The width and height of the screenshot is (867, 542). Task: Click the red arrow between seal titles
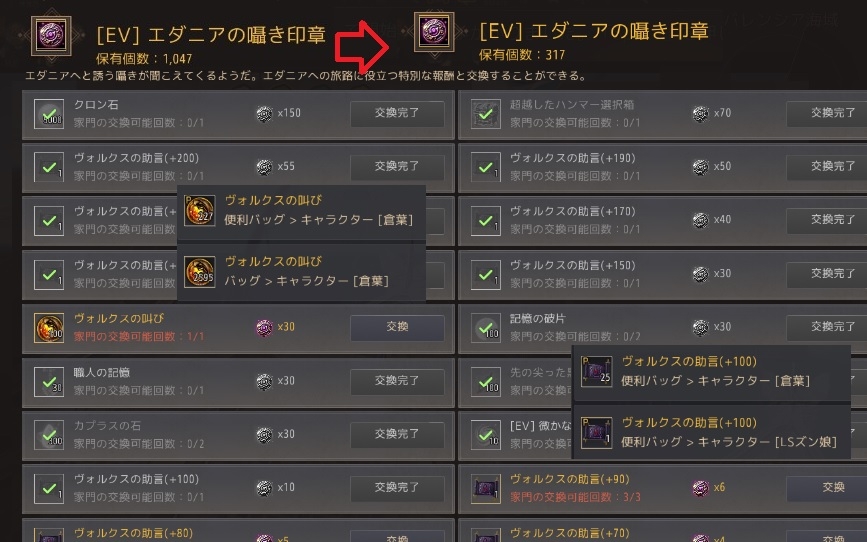click(362, 46)
